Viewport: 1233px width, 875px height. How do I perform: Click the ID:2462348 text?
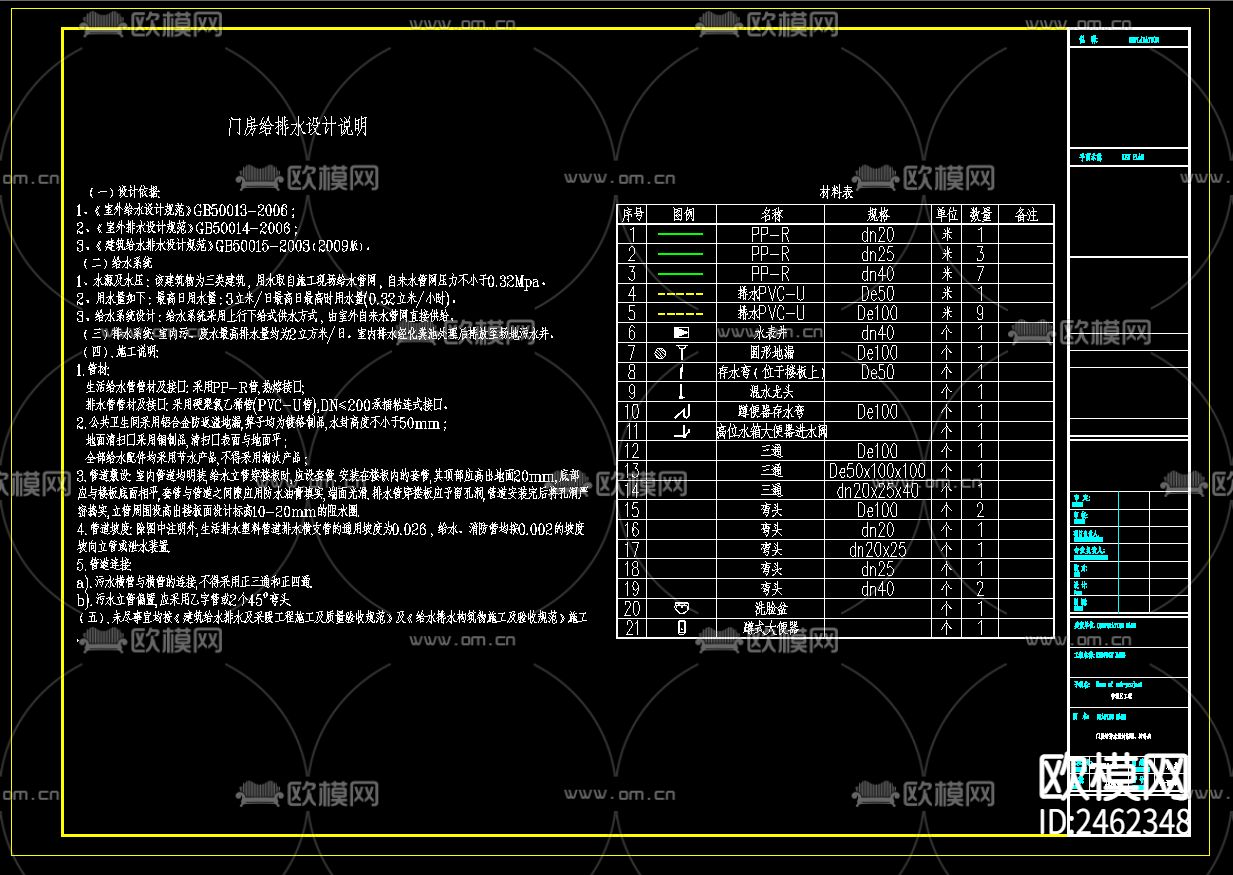(1116, 822)
